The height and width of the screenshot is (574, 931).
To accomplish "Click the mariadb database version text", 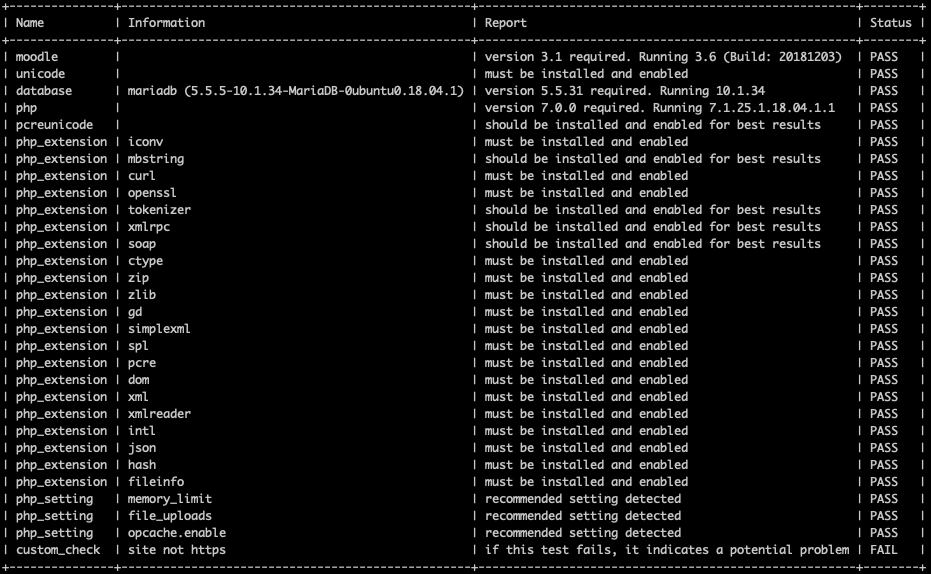I will tap(295, 91).
